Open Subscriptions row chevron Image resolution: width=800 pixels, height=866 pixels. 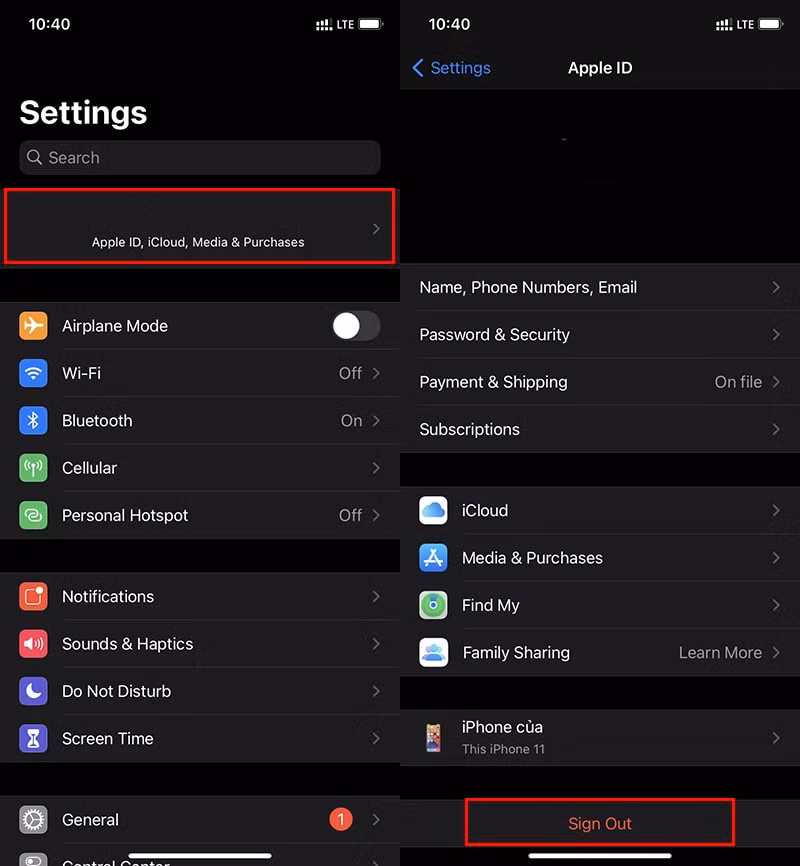coord(776,429)
